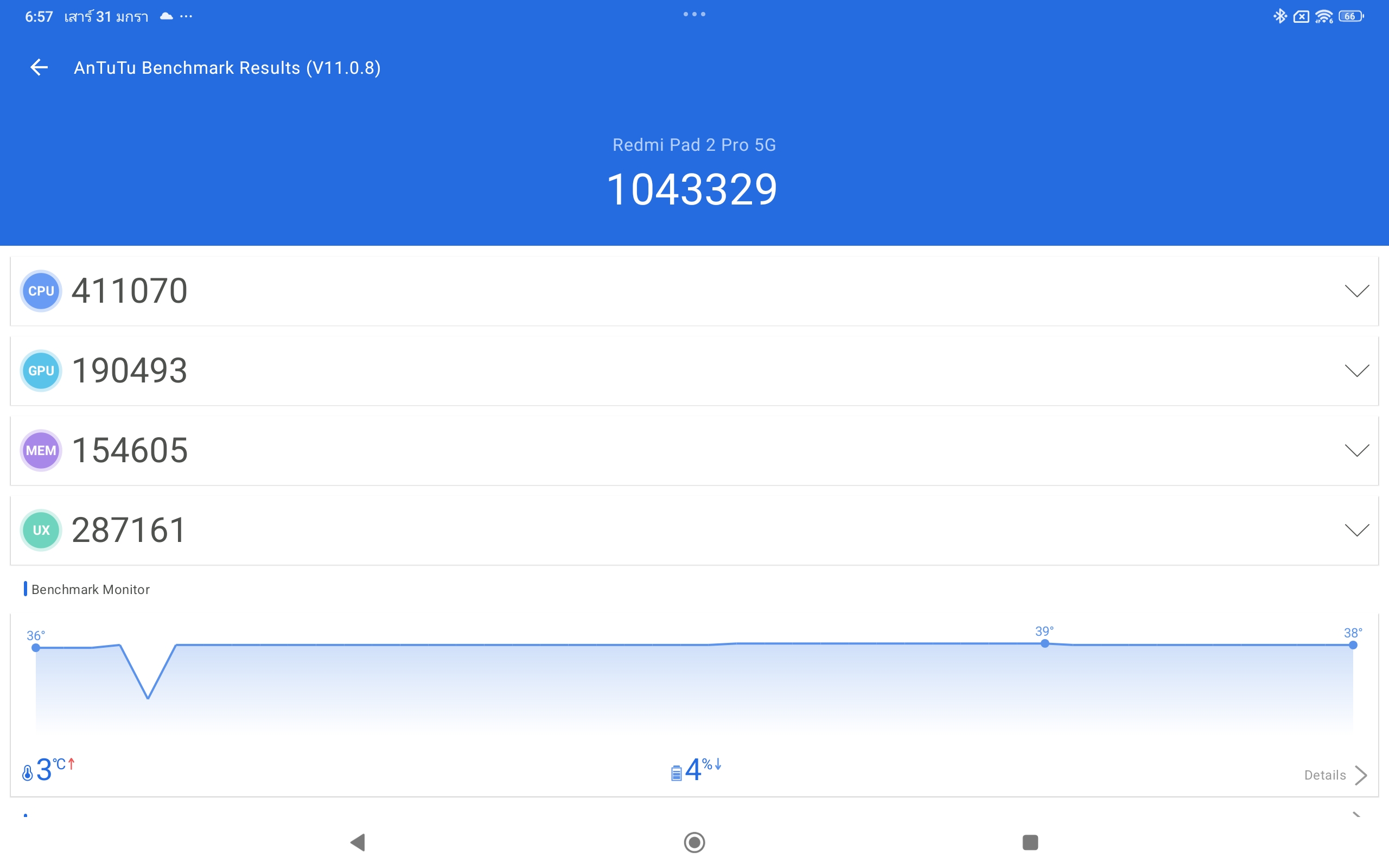Tap the total score 1043329
Screen dimensions: 1389x868
click(x=692, y=189)
